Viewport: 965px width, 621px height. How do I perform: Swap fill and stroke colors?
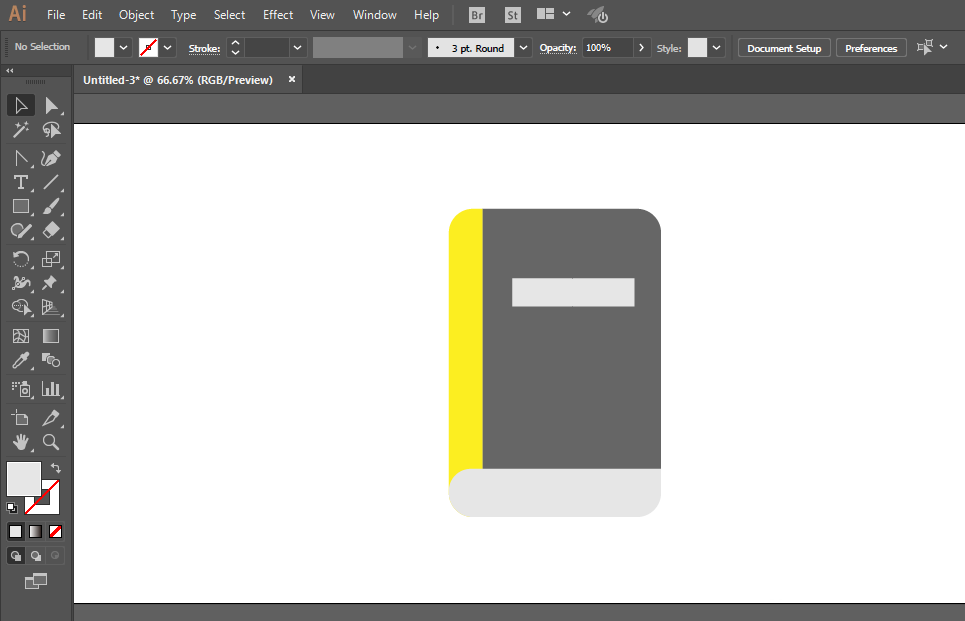tap(55, 468)
